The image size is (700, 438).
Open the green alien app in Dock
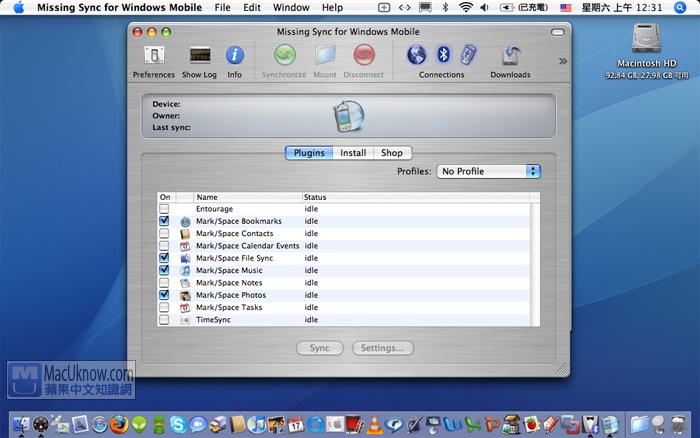pyautogui.click(x=138, y=425)
